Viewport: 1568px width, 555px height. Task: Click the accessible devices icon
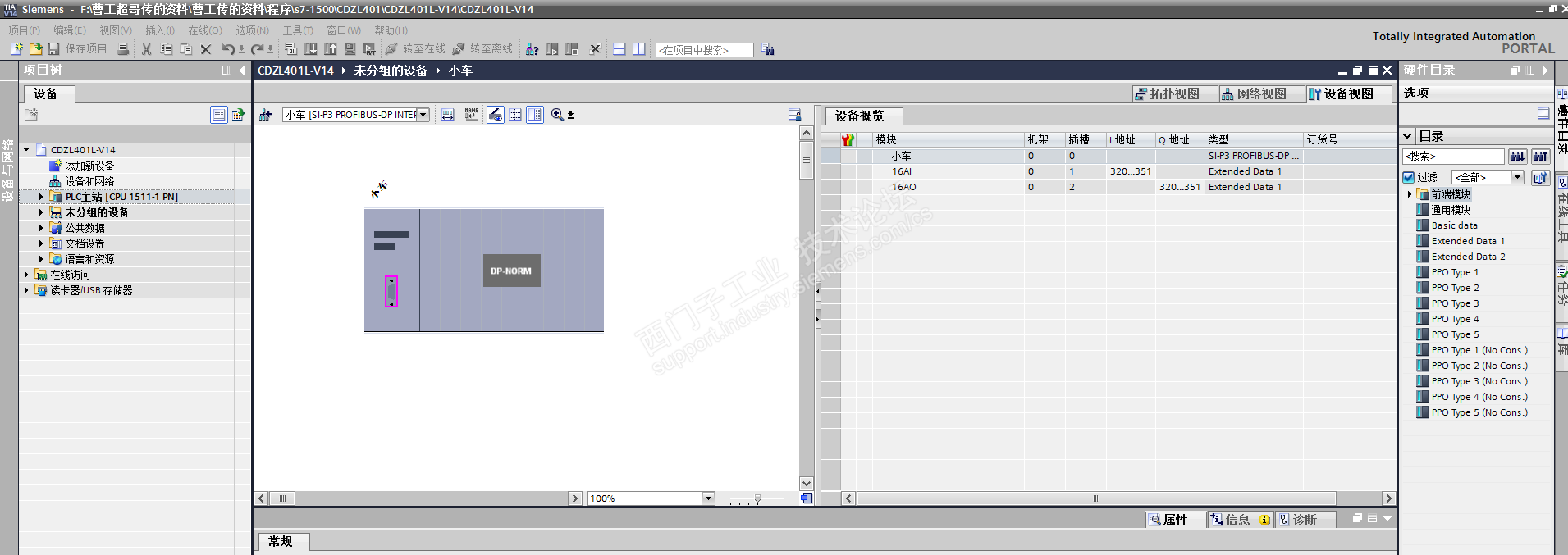pyautogui.click(x=532, y=49)
